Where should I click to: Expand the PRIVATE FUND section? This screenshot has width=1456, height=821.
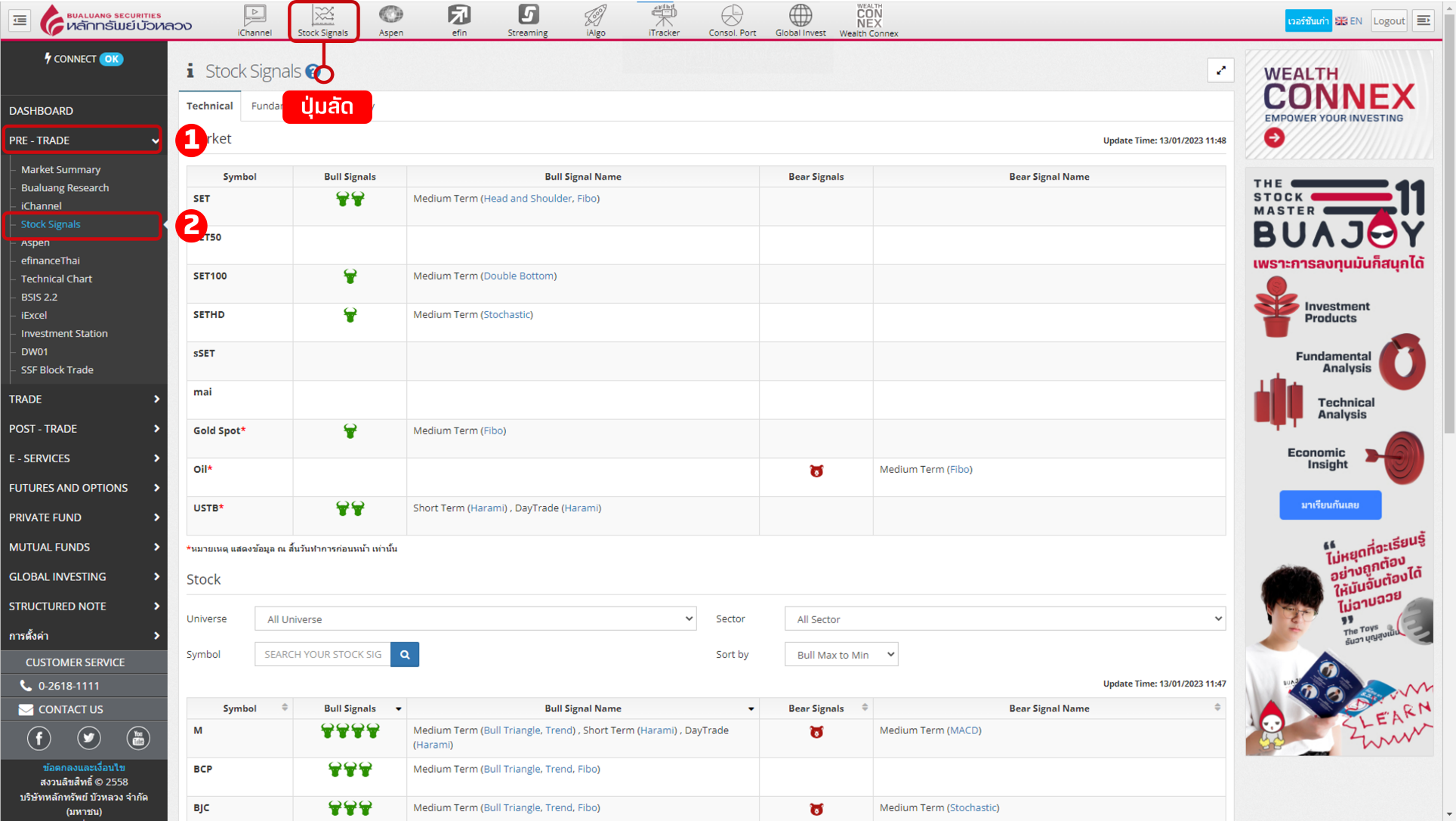click(x=83, y=517)
